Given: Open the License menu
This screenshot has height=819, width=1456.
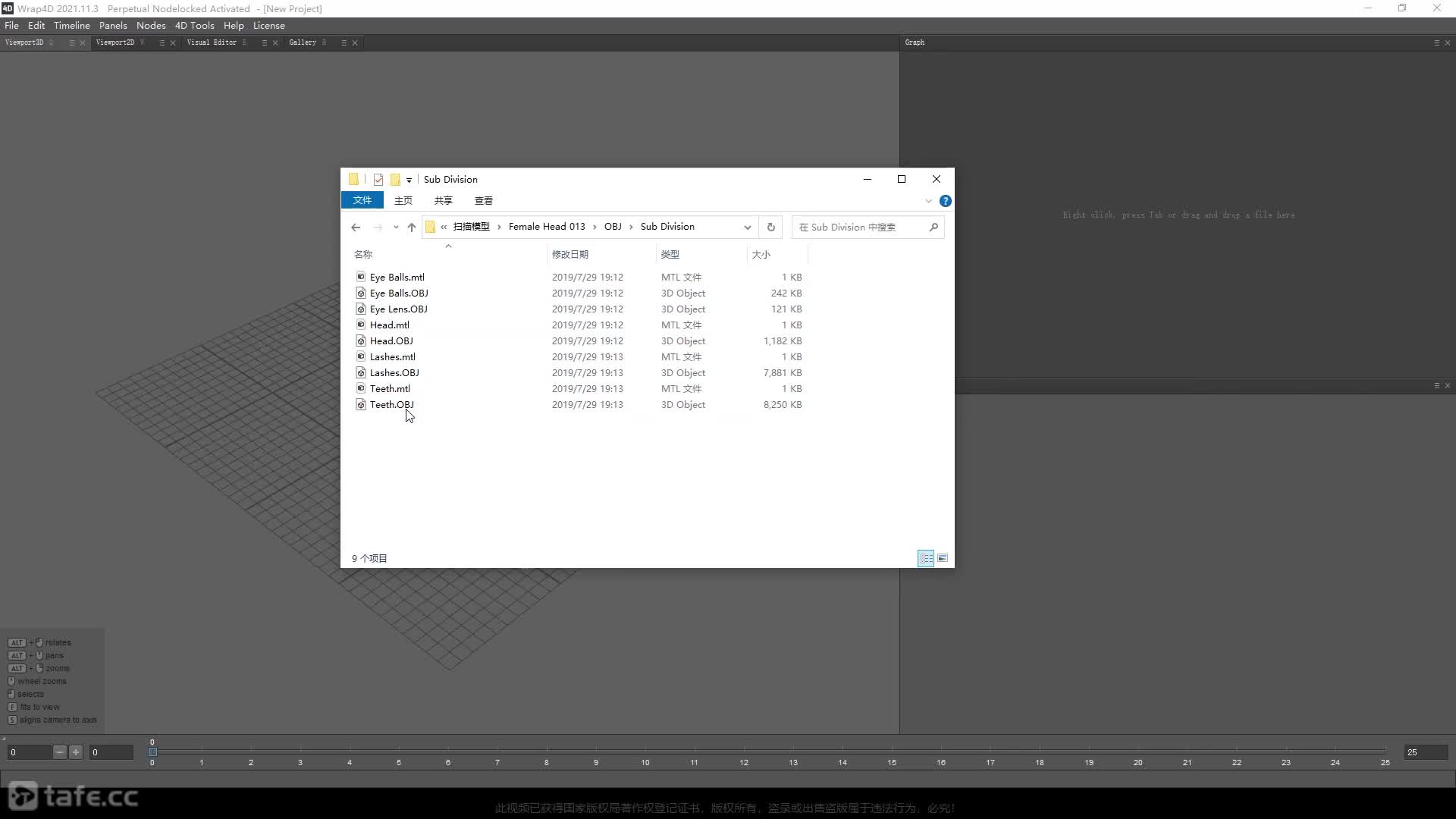Looking at the screenshot, I should (269, 25).
